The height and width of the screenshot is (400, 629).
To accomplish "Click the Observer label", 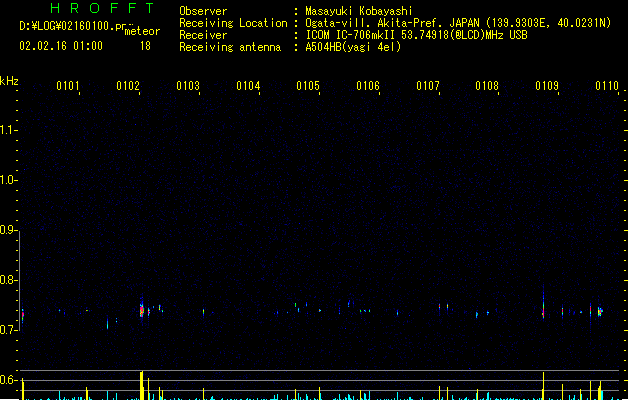I will point(203,11).
